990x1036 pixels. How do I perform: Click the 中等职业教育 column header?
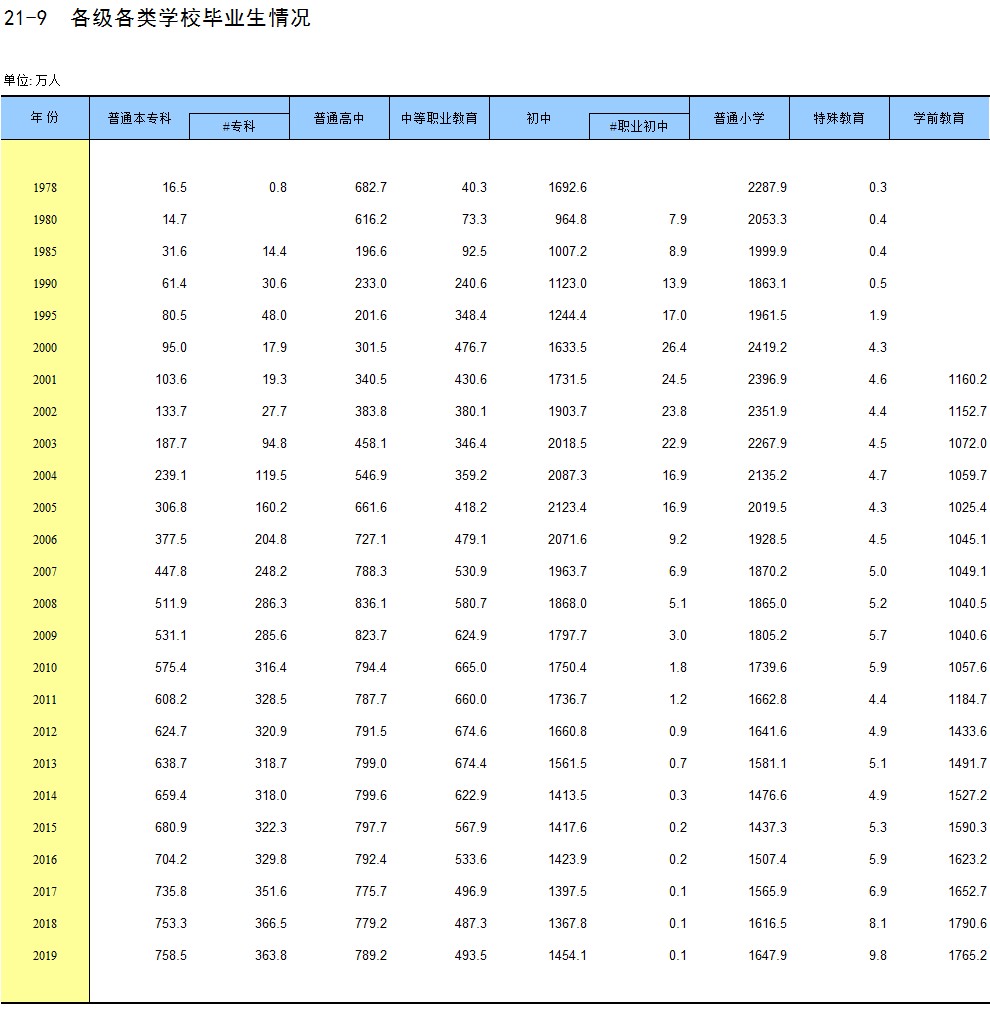pyautogui.click(x=439, y=118)
